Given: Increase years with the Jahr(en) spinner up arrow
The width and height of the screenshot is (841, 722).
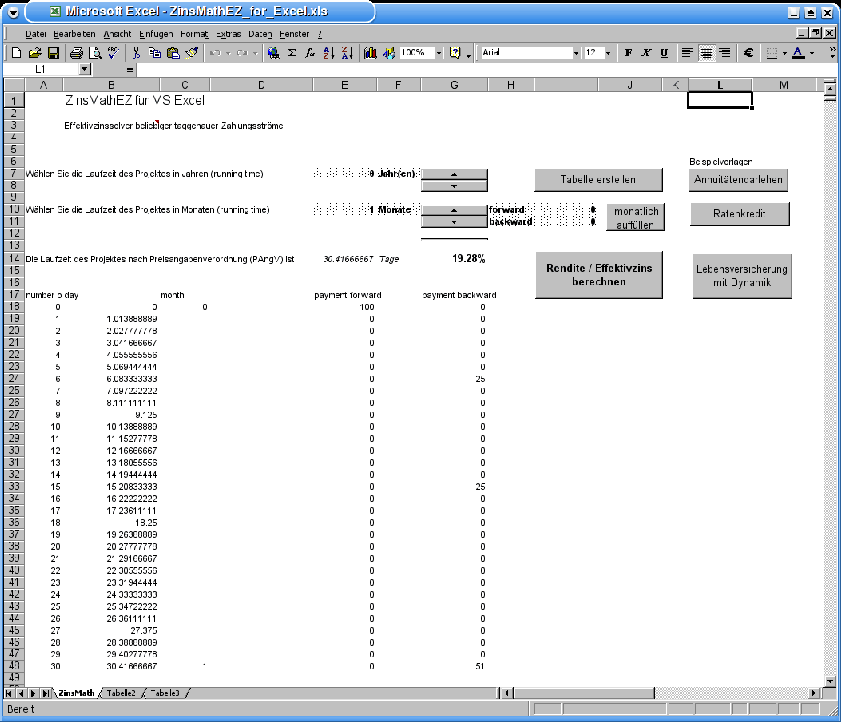Looking at the screenshot, I should point(454,174).
